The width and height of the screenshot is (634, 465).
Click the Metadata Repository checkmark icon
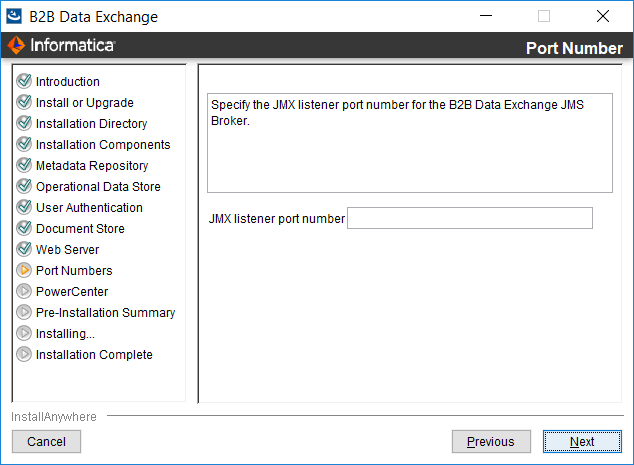point(24,165)
